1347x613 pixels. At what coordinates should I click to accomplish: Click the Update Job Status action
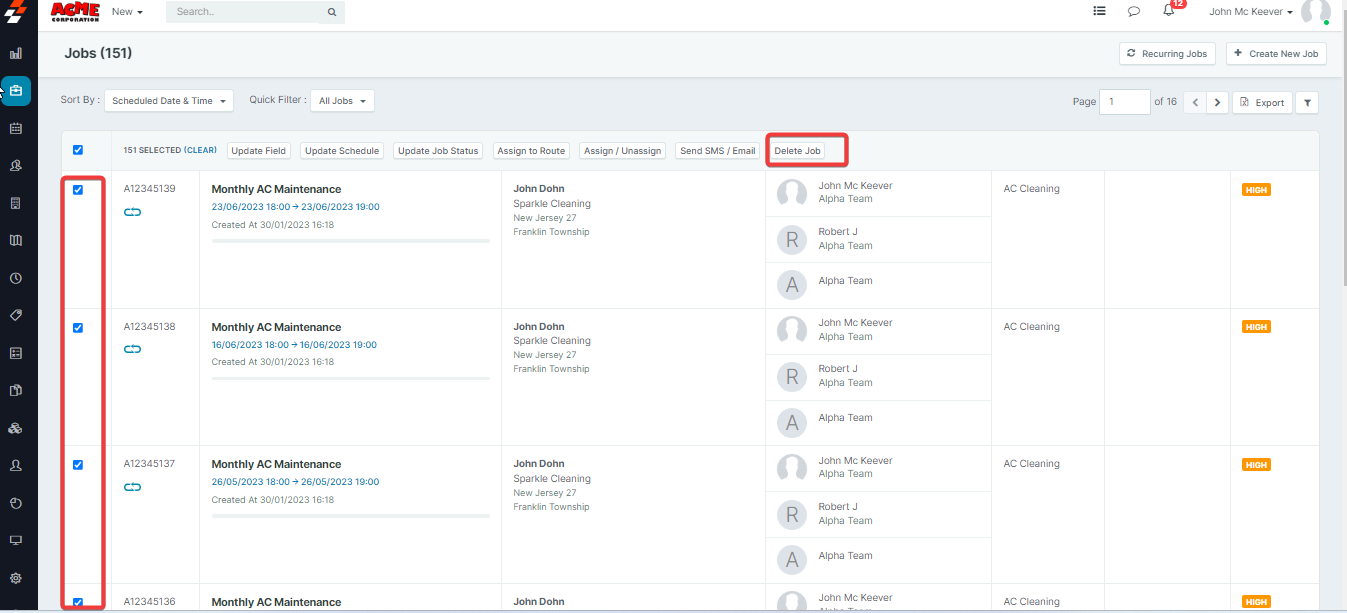[438, 151]
